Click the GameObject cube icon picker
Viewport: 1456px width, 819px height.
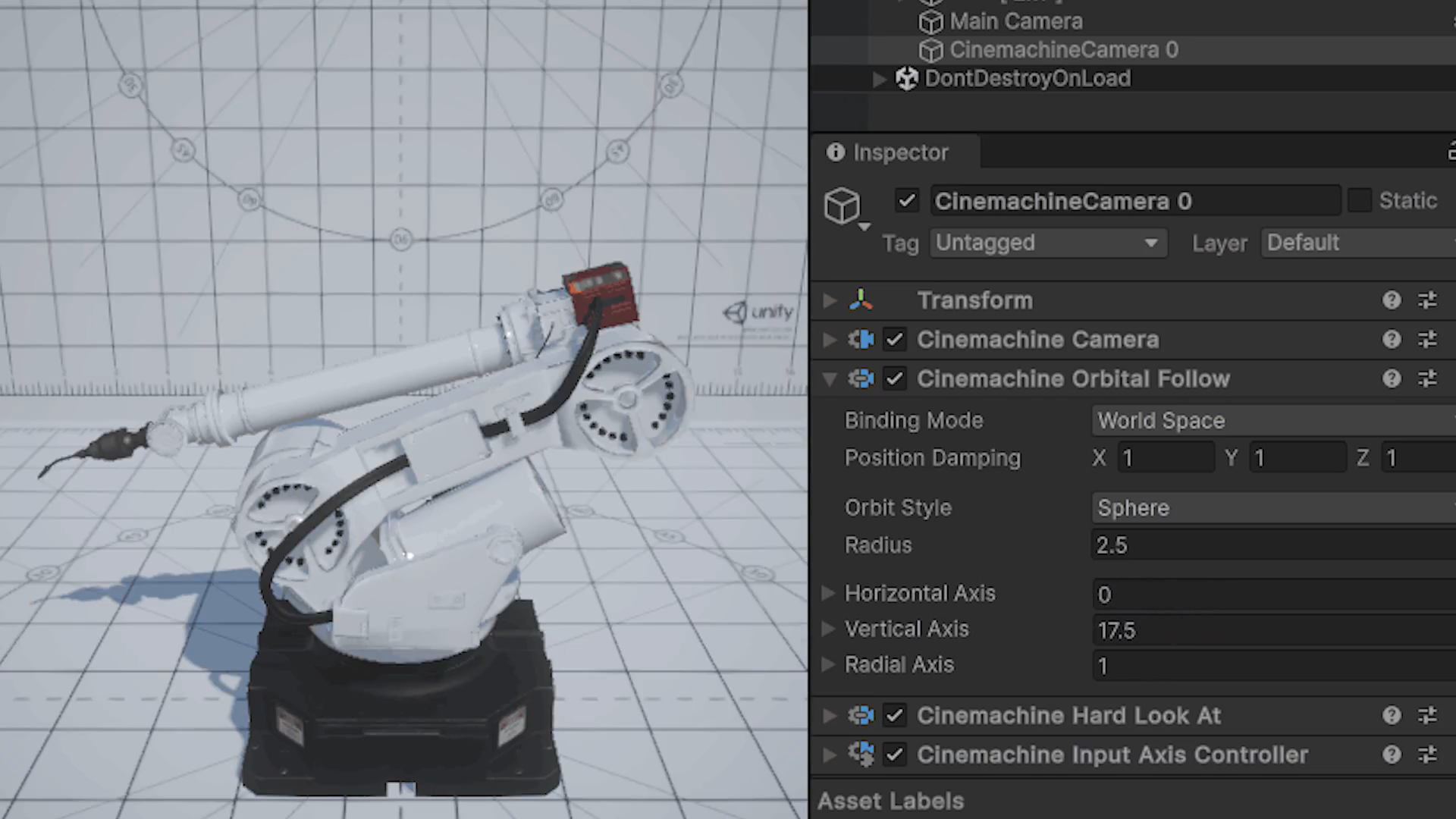pos(843,206)
